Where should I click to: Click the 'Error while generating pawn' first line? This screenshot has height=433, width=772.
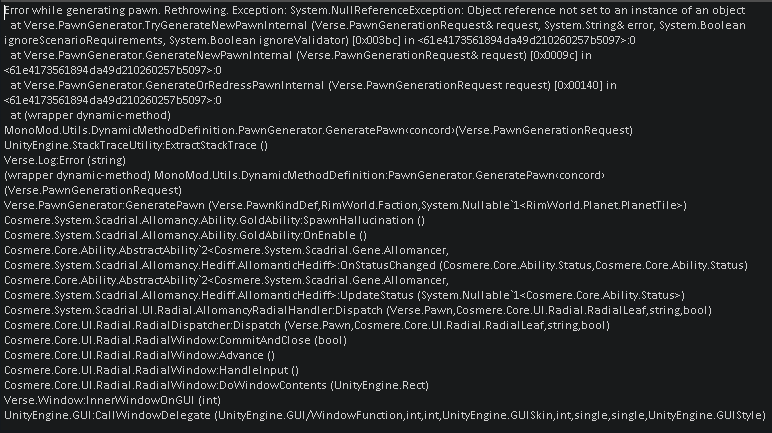click(375, 10)
